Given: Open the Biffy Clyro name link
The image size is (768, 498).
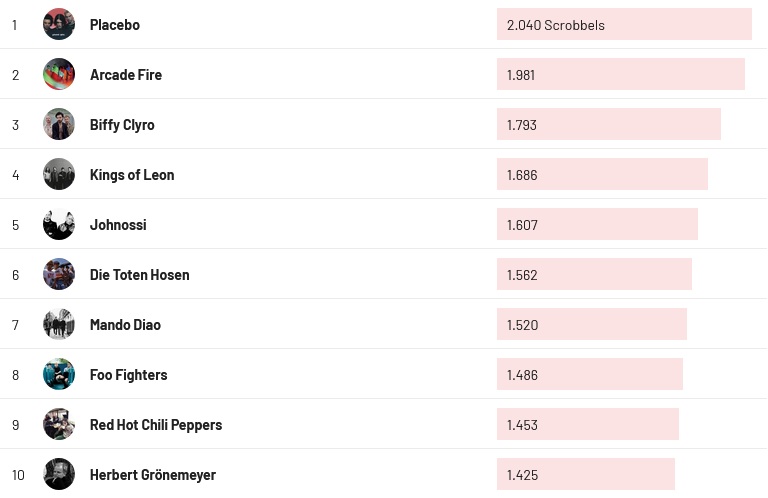Looking at the screenshot, I should [x=122, y=125].
